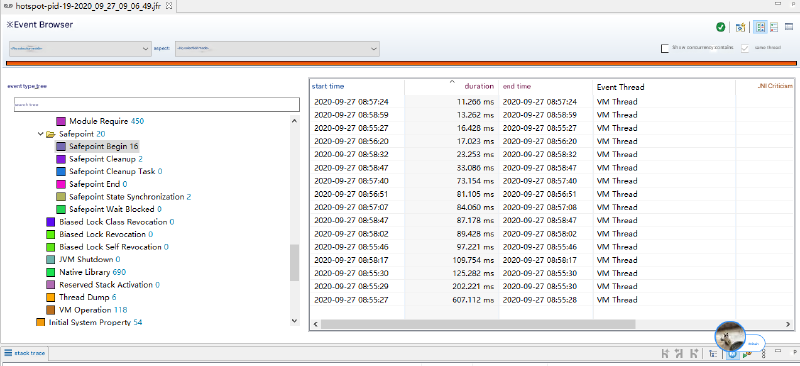Select the row with duration 202.221 ms
Image resolution: width=800 pixels, height=366 pixels.
click(552, 286)
